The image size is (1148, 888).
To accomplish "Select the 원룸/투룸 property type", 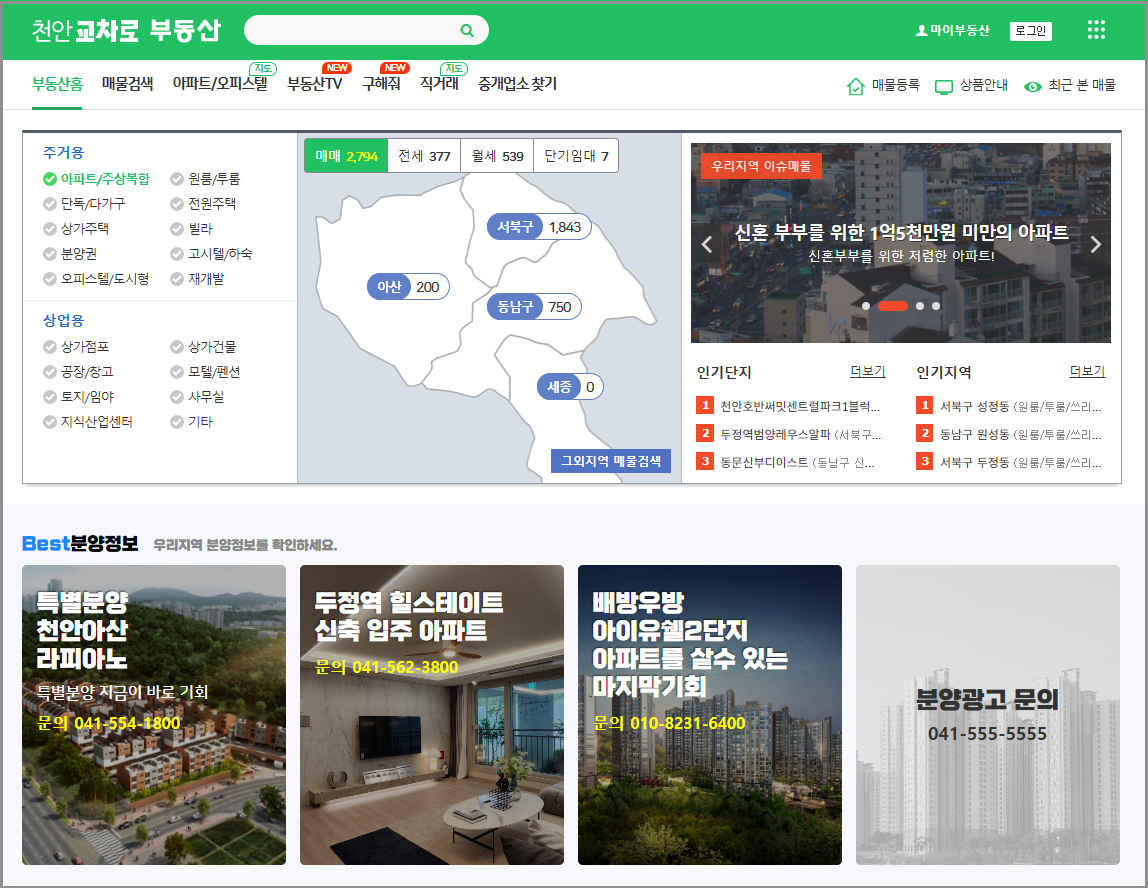I will pos(206,178).
